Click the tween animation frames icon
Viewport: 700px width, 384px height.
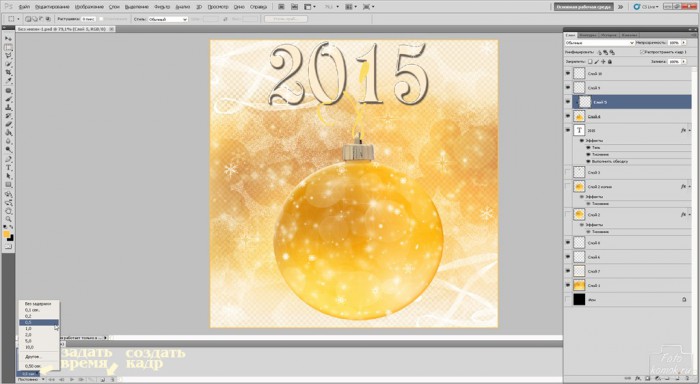tap(92, 380)
